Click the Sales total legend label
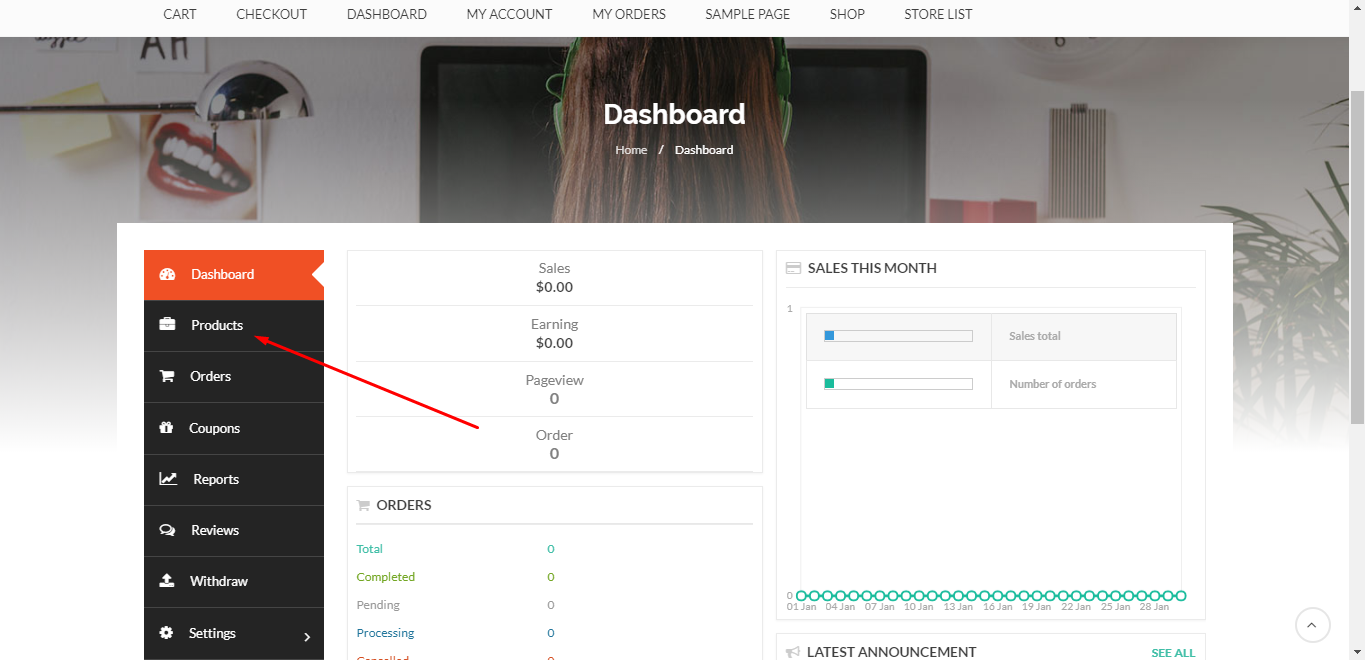Viewport: 1365px width, 660px height. 1035,336
